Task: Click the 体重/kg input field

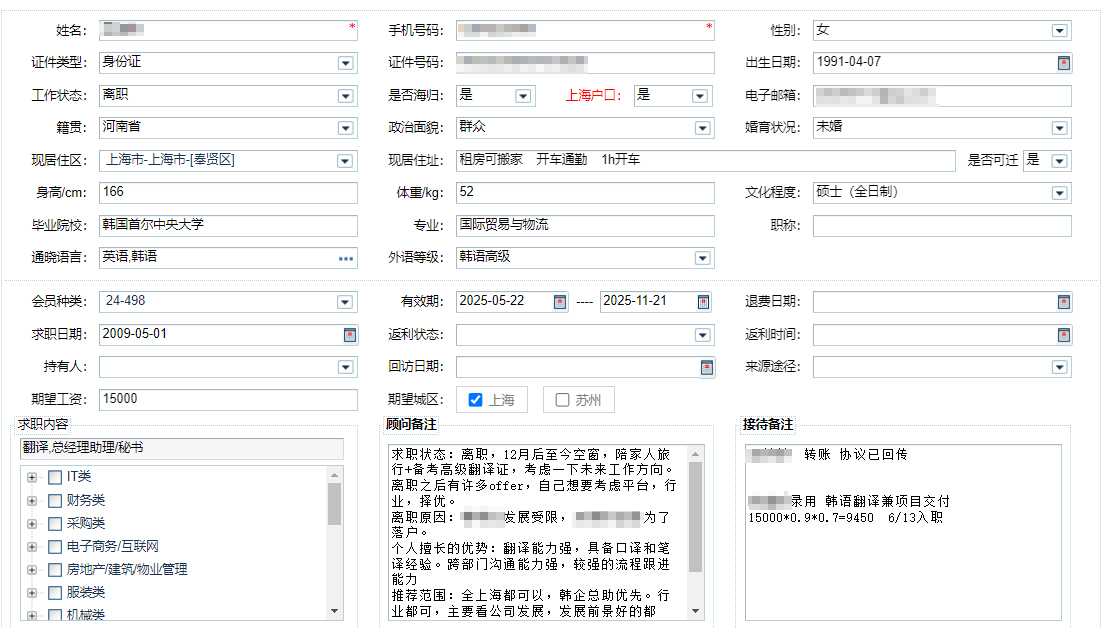Action: [x=585, y=193]
